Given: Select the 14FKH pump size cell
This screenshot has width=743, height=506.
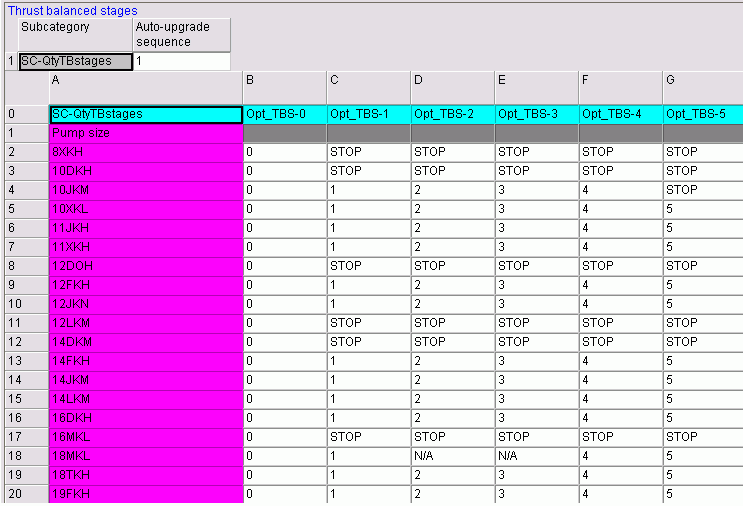Looking at the screenshot, I should click(x=146, y=361).
